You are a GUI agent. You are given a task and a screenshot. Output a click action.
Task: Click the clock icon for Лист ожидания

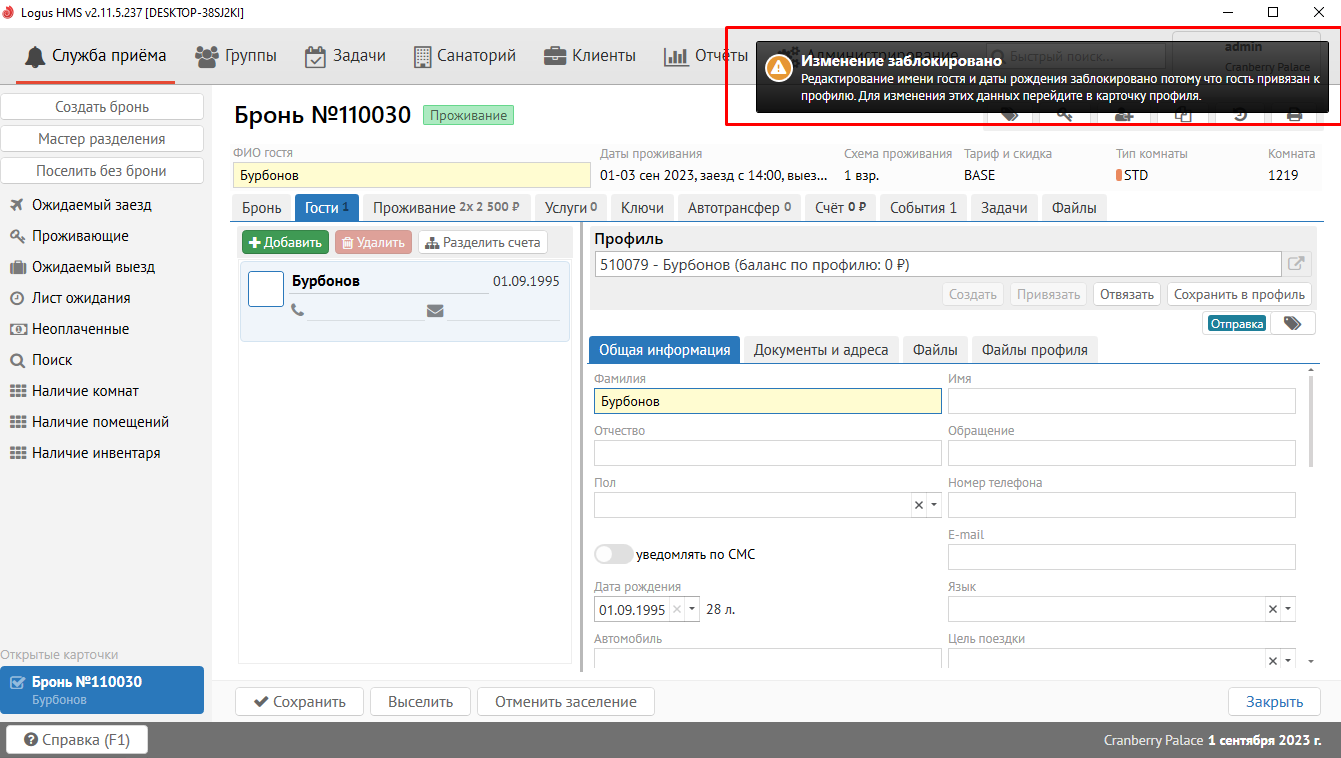(17, 298)
